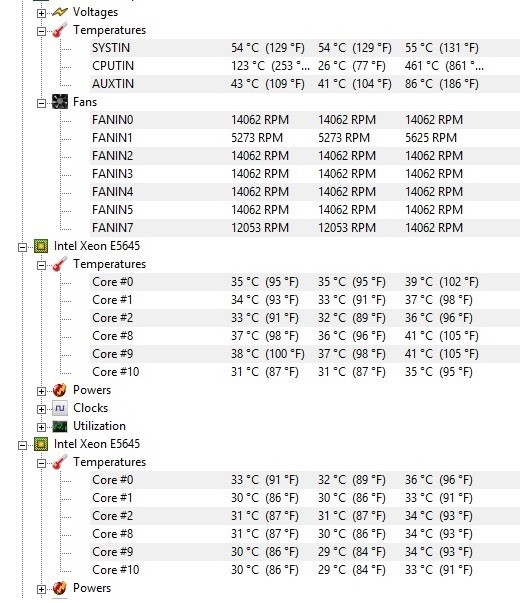This screenshot has width=520, height=603.
Task: Click the first Powers flame icon
Action: [60, 390]
